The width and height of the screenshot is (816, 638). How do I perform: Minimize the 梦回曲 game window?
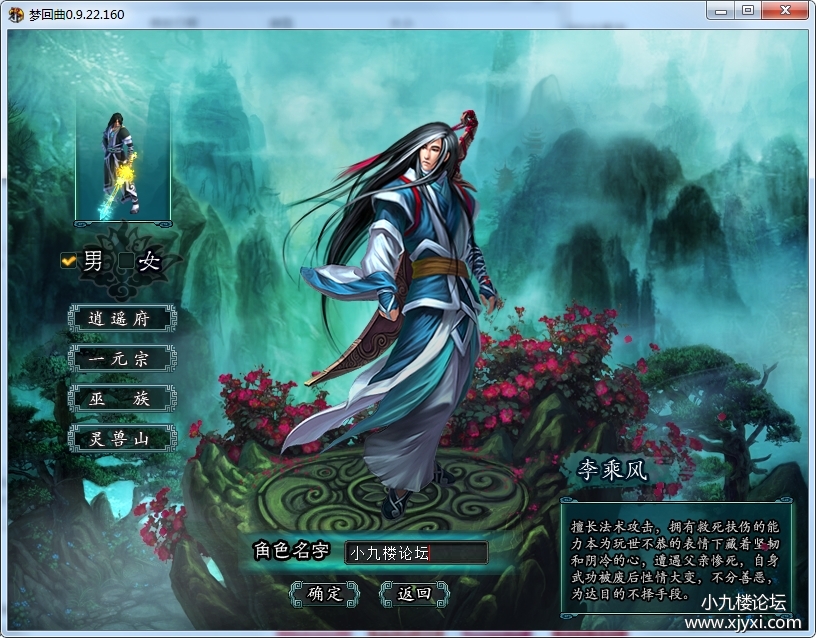pos(722,10)
